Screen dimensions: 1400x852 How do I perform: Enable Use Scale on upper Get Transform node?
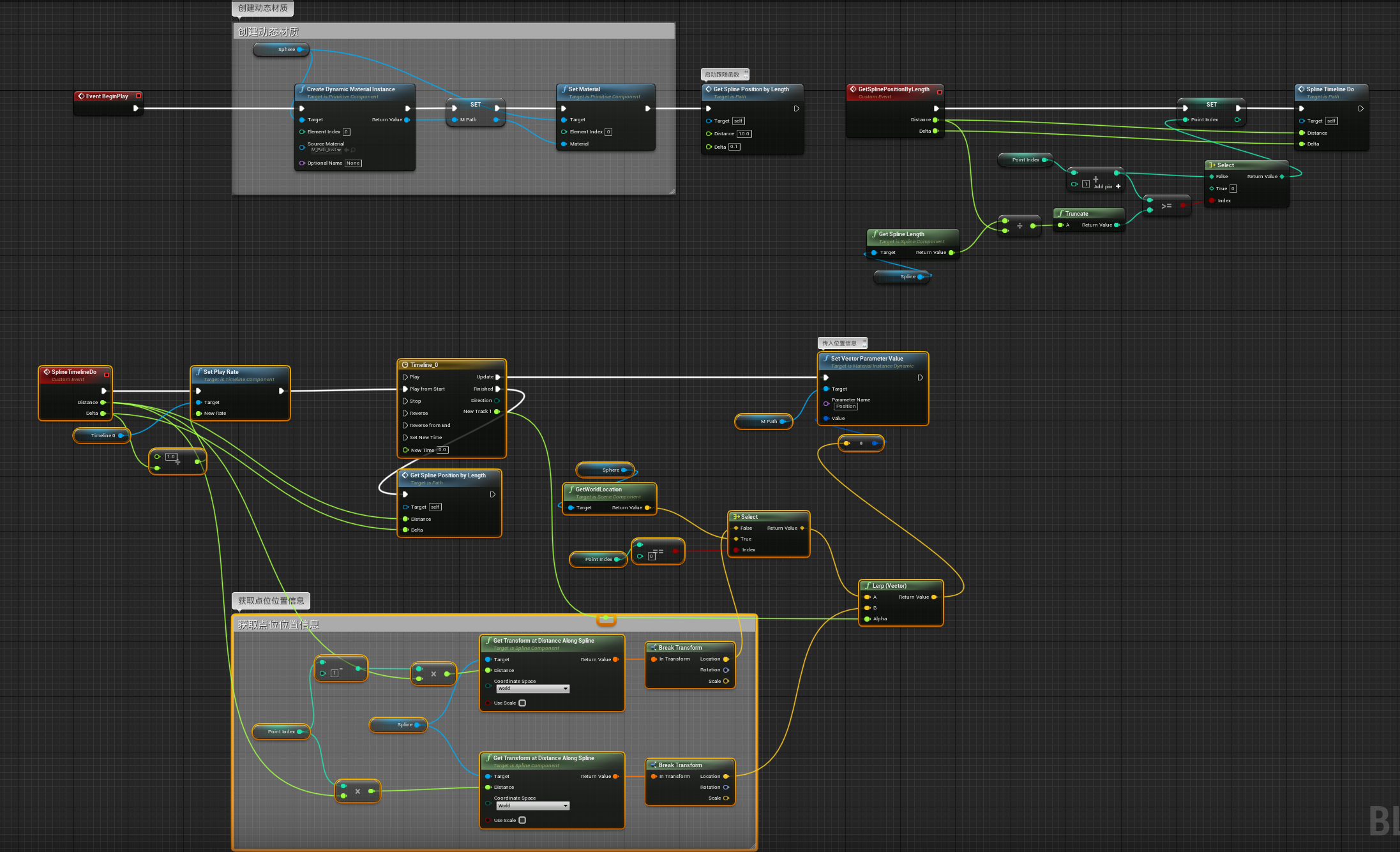tap(522, 703)
